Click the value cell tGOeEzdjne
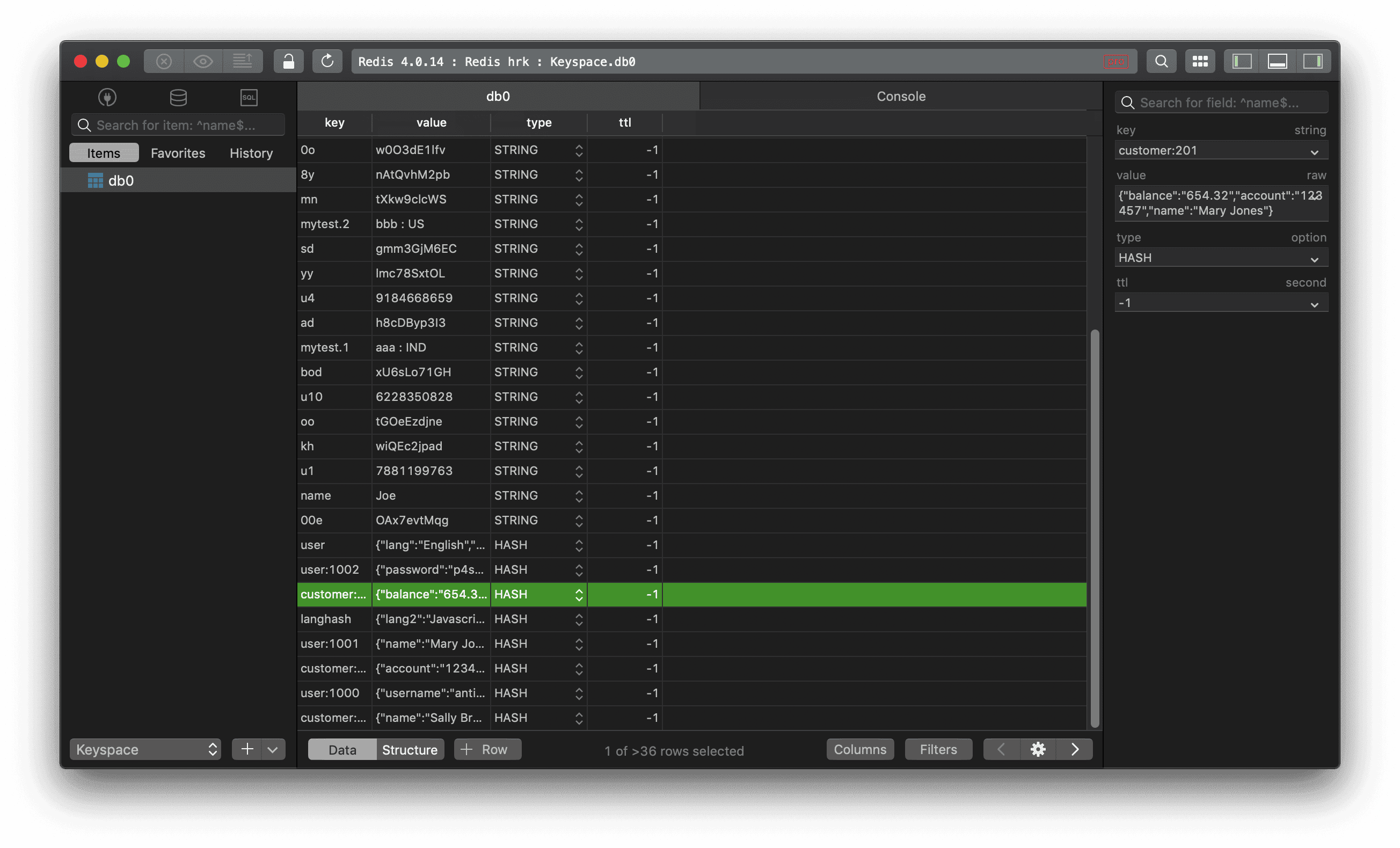Image resolution: width=1400 pixels, height=848 pixels. click(x=431, y=421)
